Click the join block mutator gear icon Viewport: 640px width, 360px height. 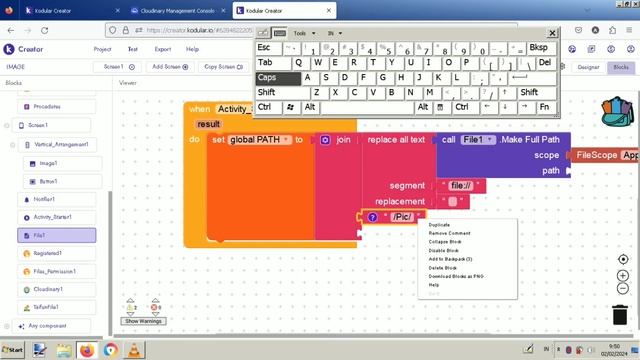325,140
